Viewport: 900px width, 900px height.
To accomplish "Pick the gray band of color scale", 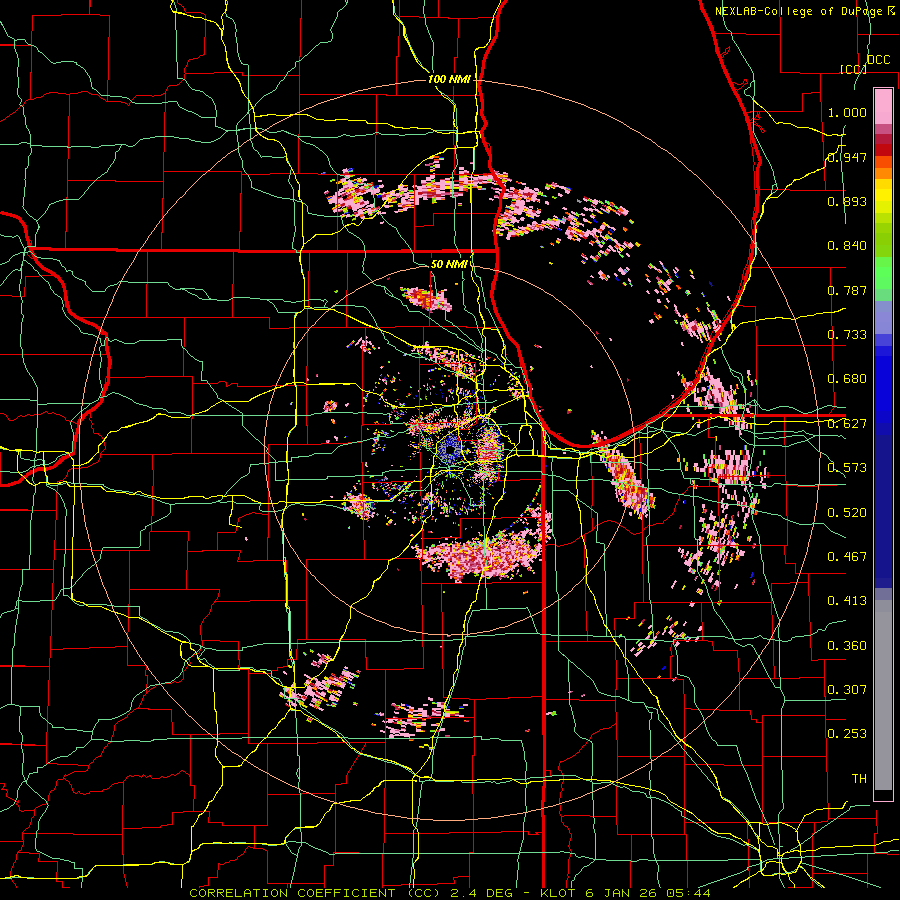I will 883,695.
